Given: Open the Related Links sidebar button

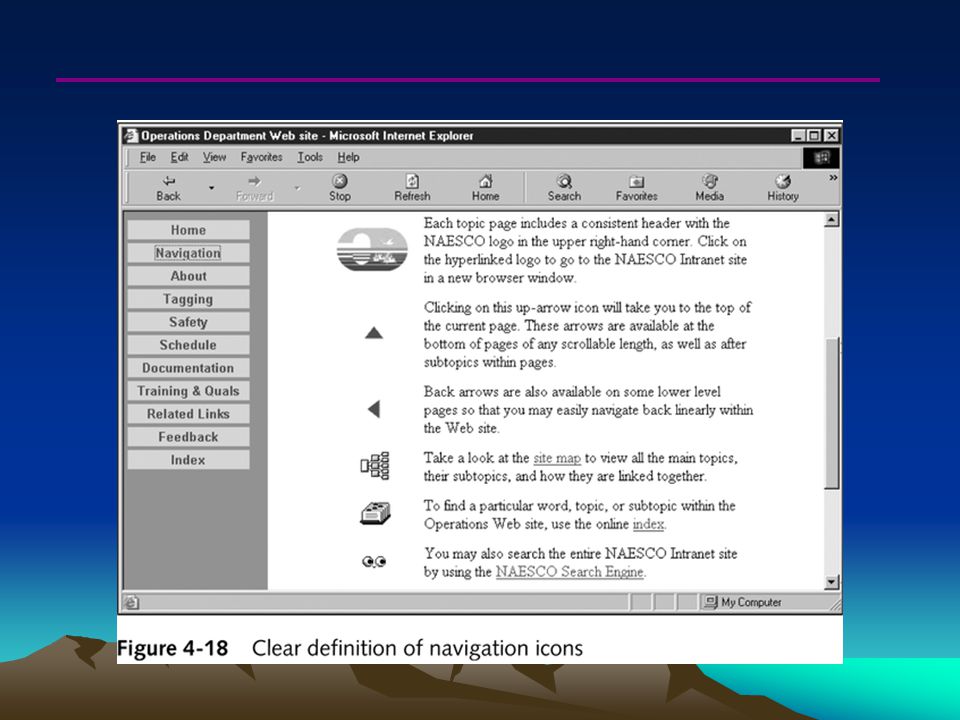Looking at the screenshot, I should point(188,414).
